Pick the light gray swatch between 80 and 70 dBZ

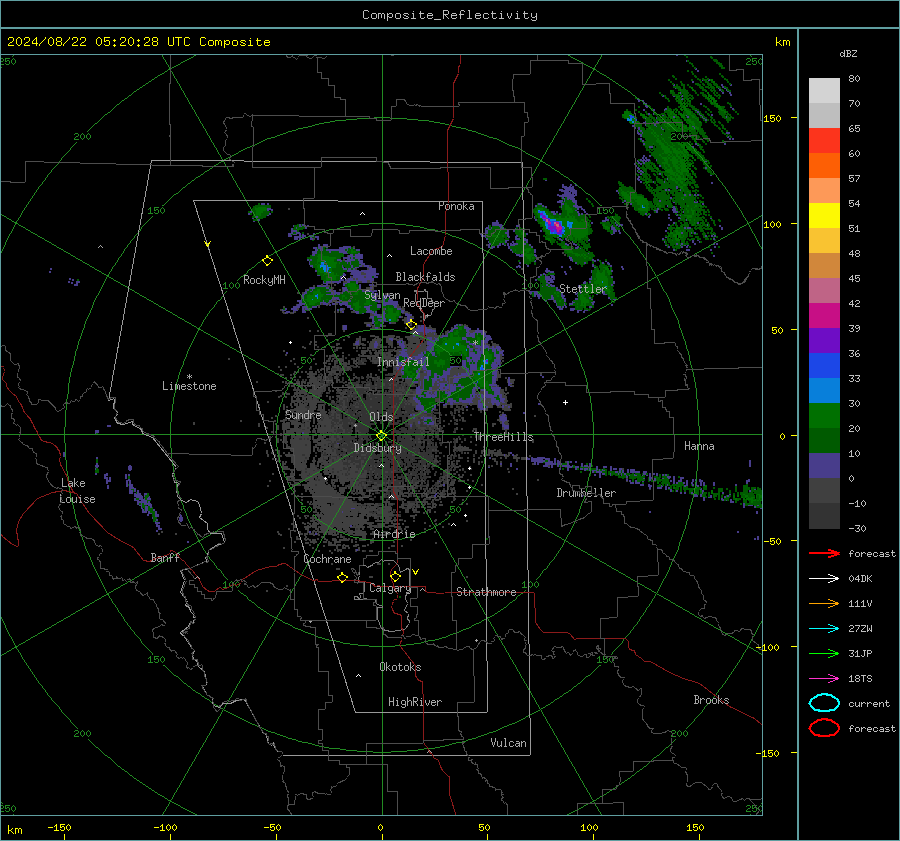(x=824, y=91)
